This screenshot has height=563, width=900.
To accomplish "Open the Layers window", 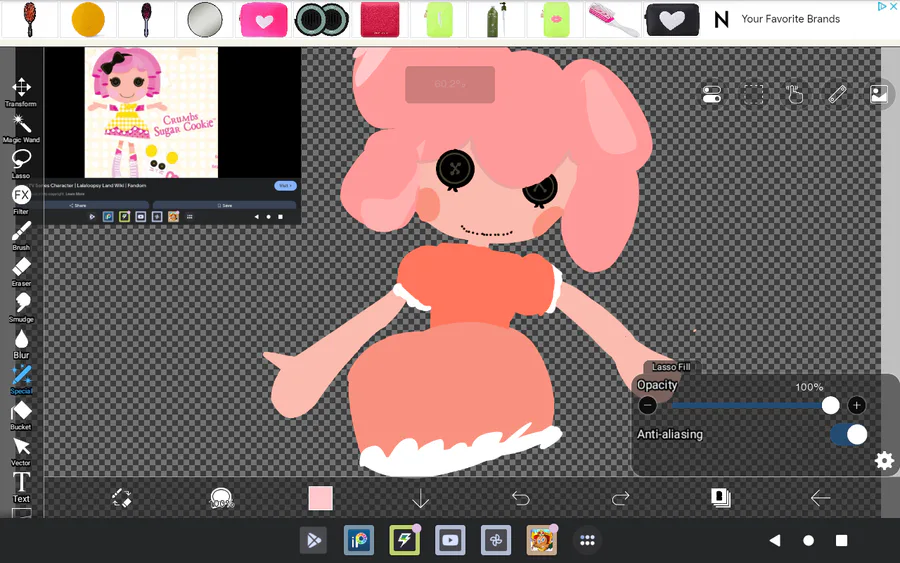I will [720, 498].
